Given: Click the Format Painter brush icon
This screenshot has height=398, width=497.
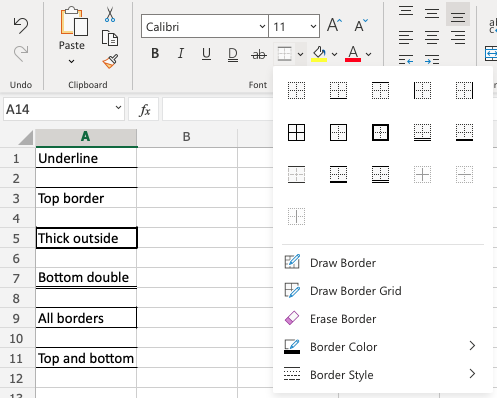Looking at the screenshot, I should (x=110, y=61).
